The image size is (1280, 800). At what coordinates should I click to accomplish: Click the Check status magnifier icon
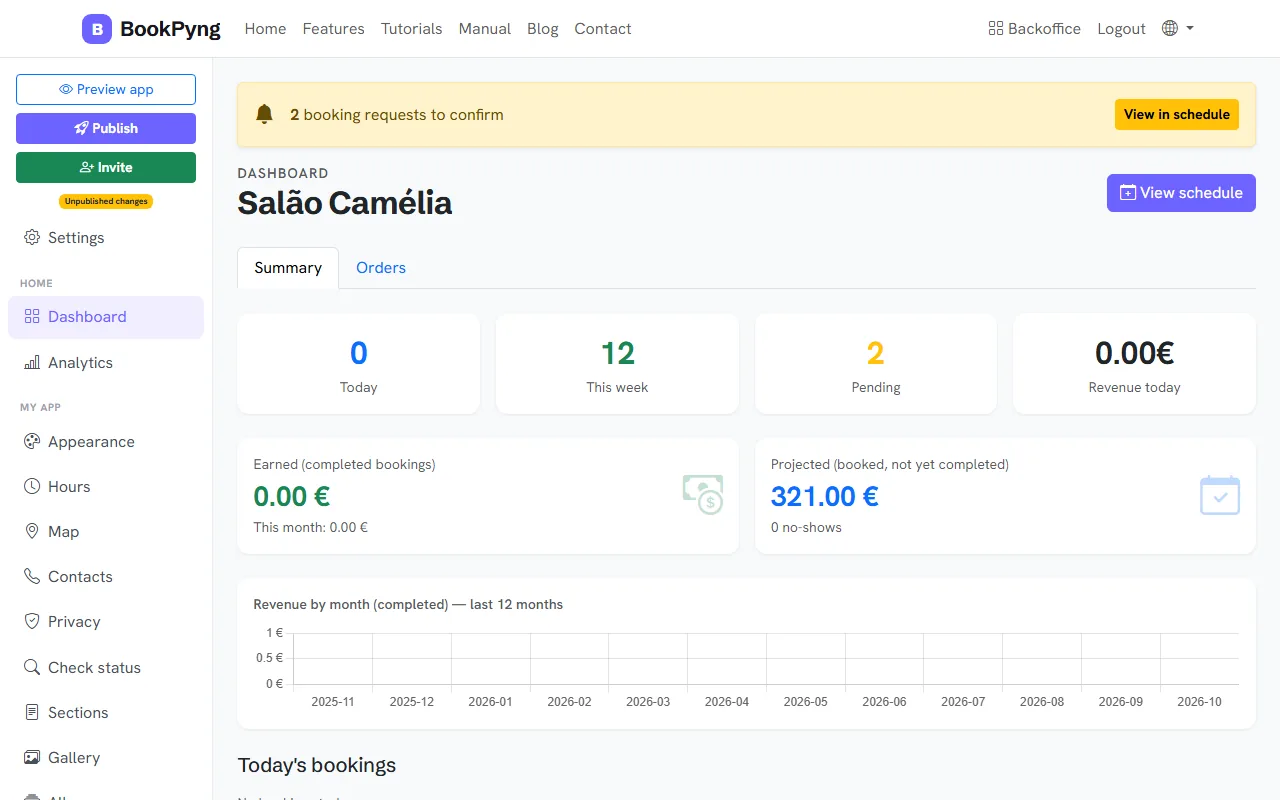click(32, 668)
